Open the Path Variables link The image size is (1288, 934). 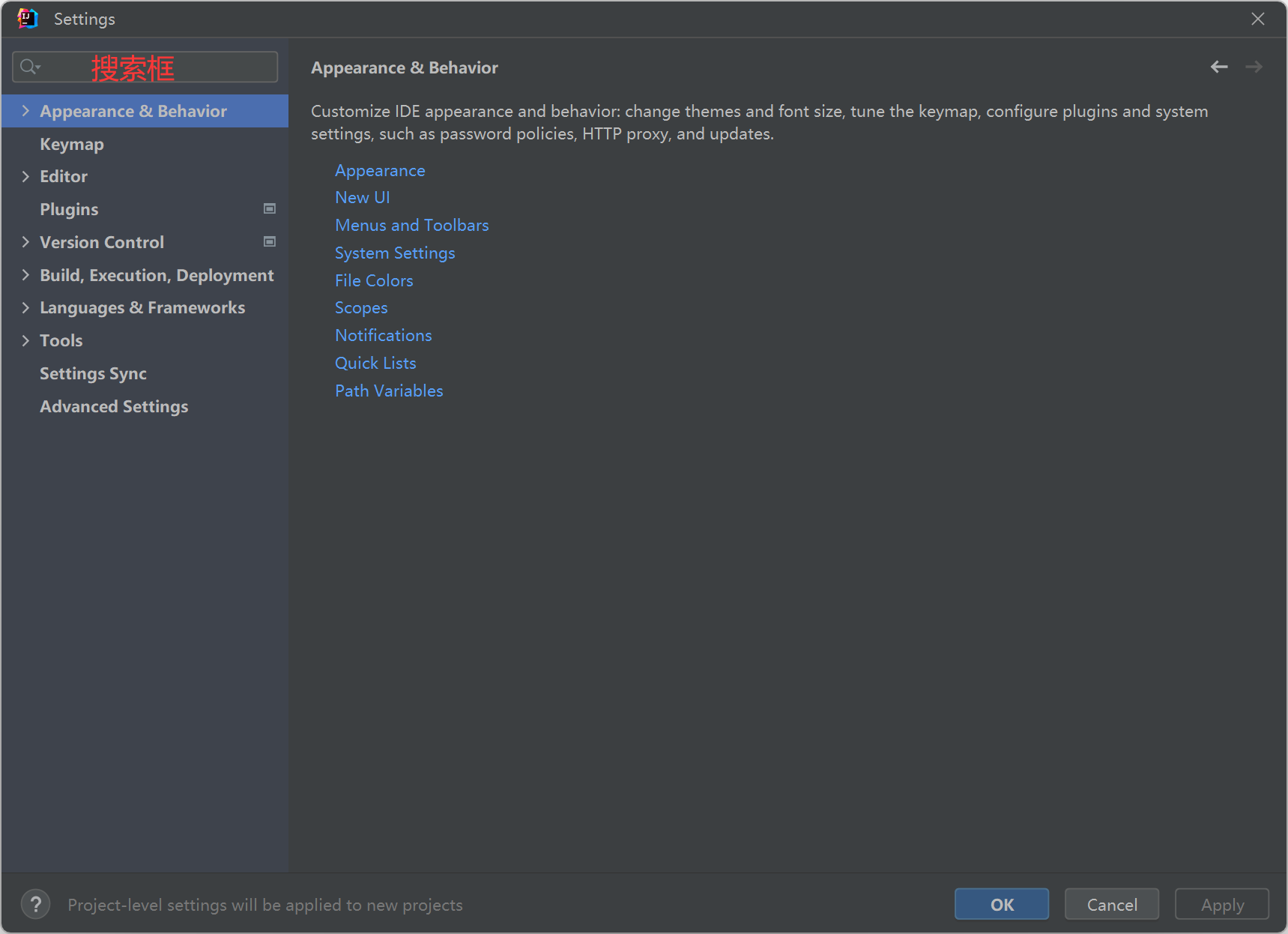[x=389, y=391]
